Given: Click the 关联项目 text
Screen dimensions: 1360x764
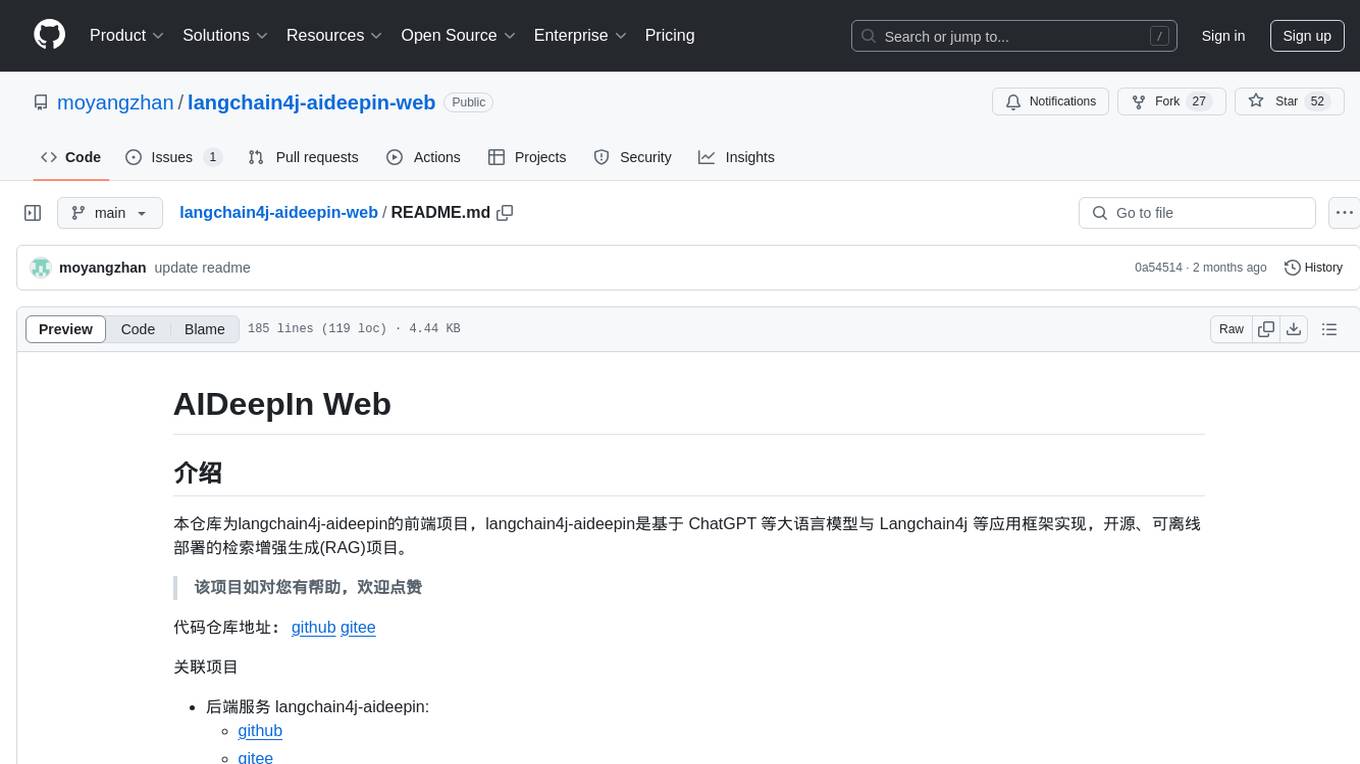Looking at the screenshot, I should coord(206,667).
